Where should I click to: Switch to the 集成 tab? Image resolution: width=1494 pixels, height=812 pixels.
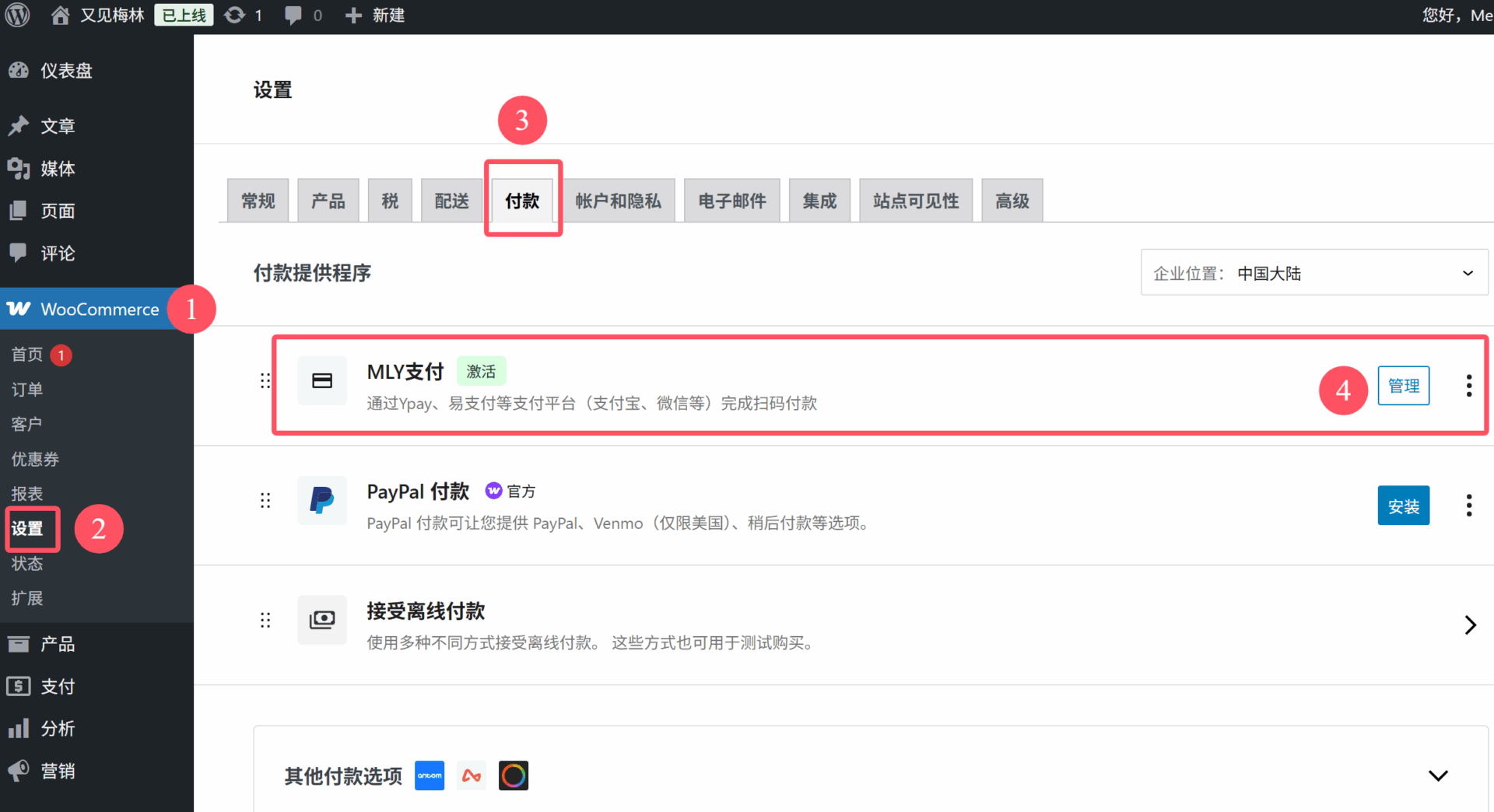(820, 201)
